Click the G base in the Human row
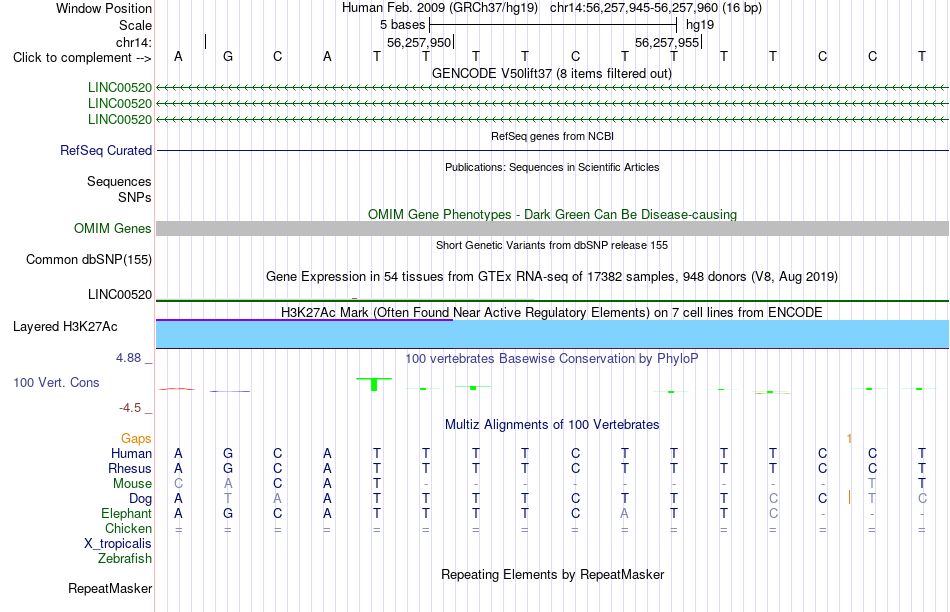 (x=228, y=453)
